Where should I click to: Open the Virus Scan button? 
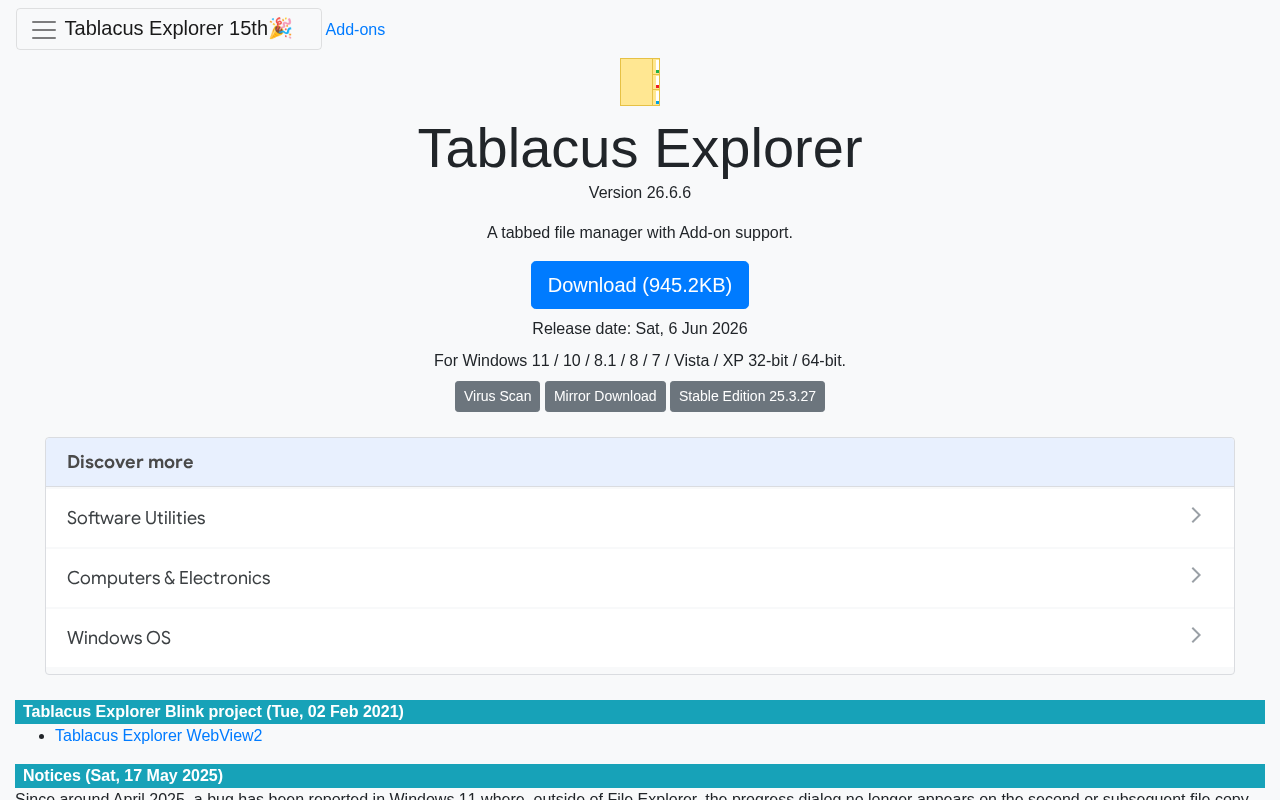coord(497,396)
